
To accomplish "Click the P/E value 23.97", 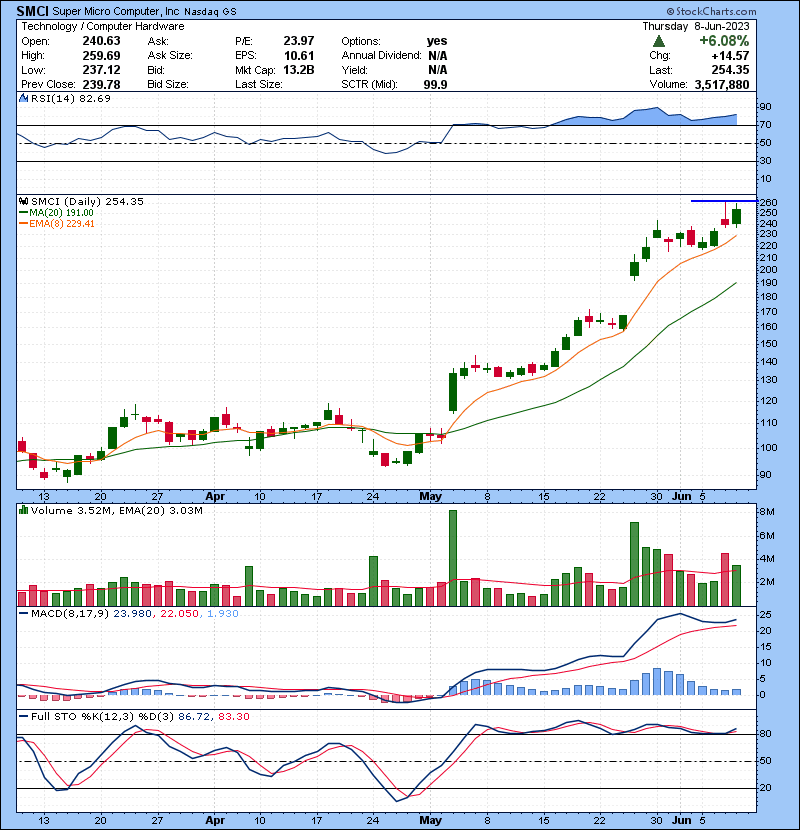I will pos(299,41).
